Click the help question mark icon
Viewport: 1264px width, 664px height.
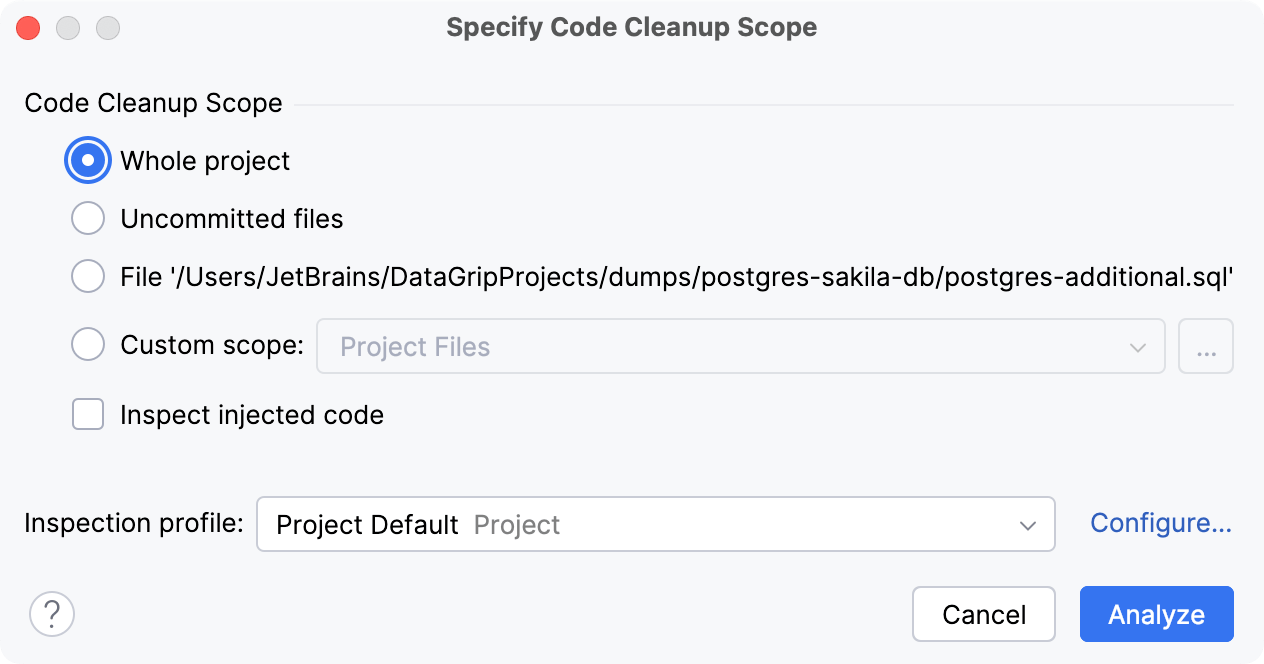[51, 614]
